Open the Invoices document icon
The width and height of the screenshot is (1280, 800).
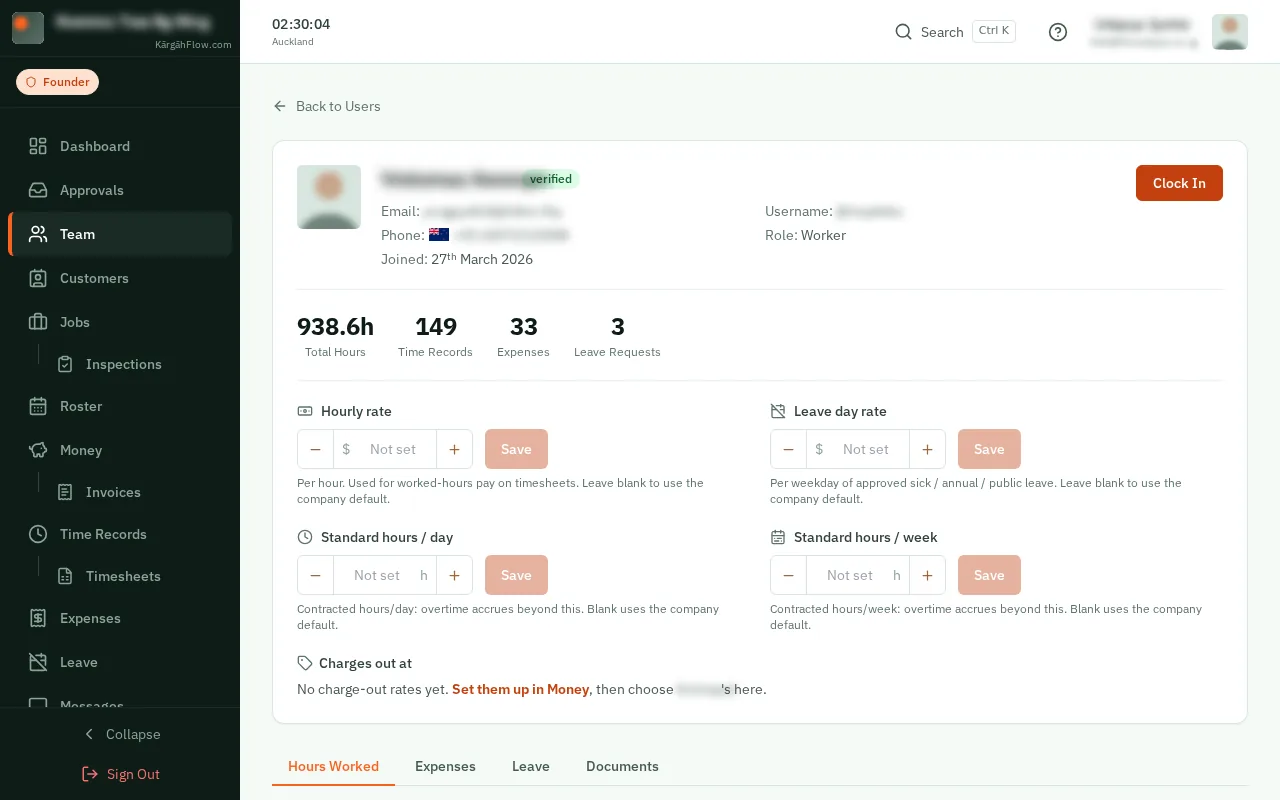click(x=65, y=492)
